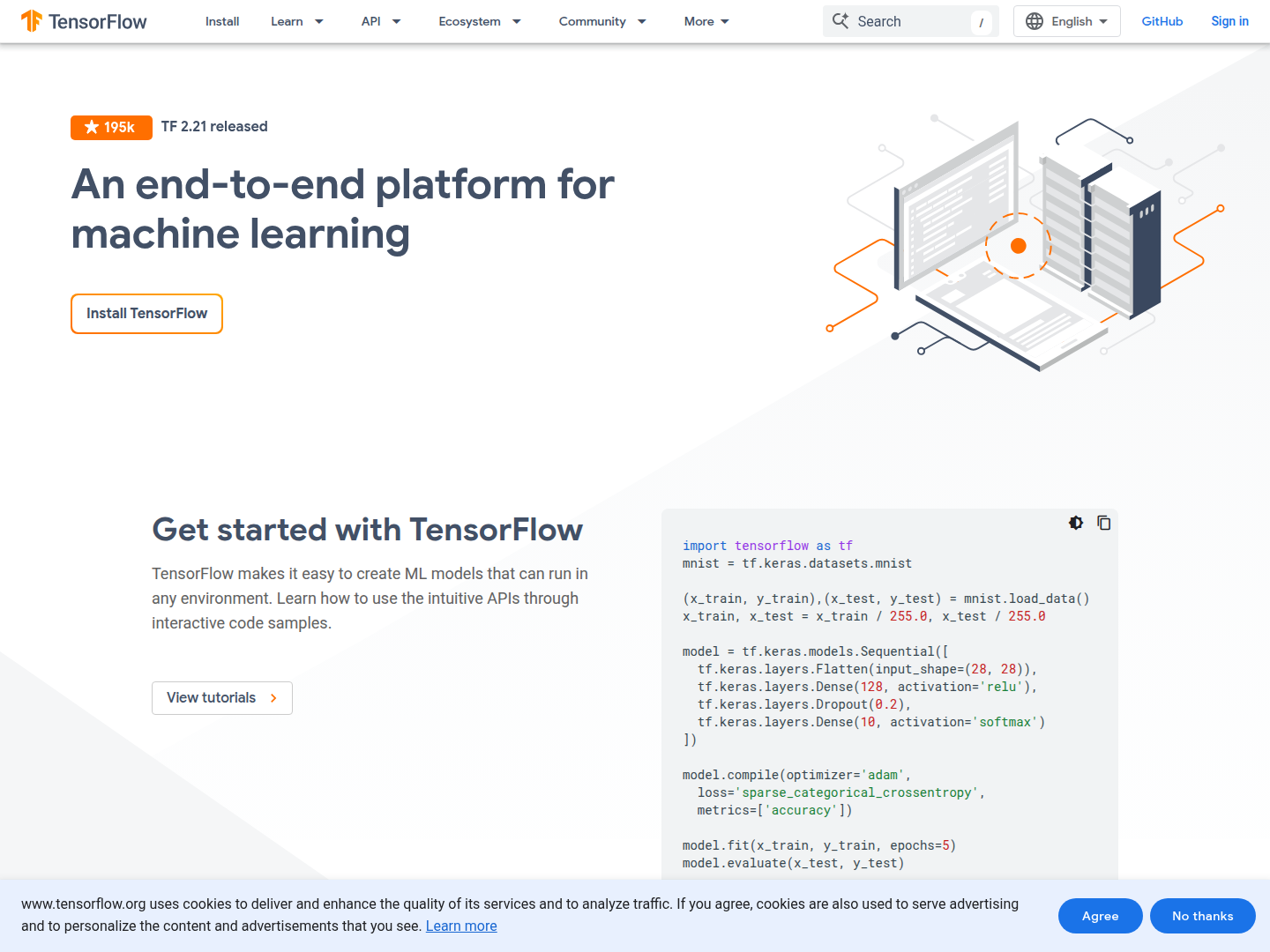Click the 'import tensorflow as tf' code line
1270x952 pixels.
coord(767,546)
